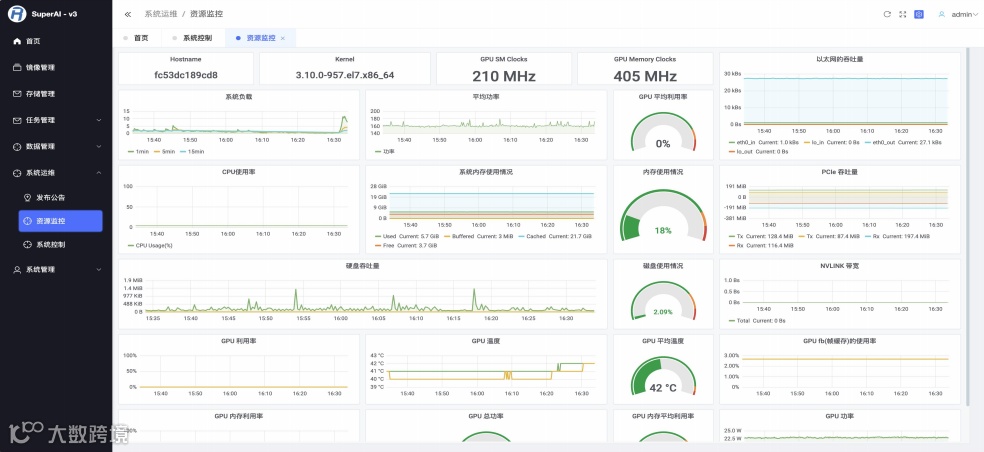
Task: Open the admin user dropdown
Action: (x=958, y=14)
